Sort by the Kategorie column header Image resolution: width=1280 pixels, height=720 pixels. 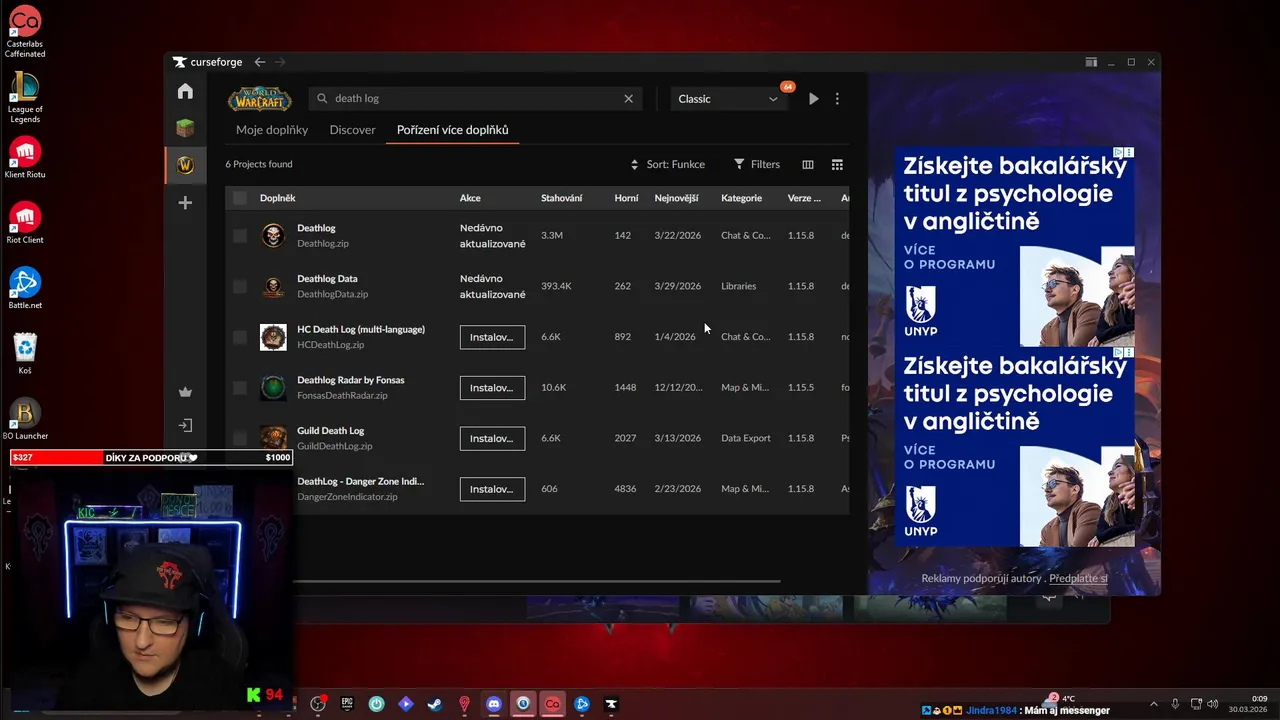pyautogui.click(x=742, y=198)
